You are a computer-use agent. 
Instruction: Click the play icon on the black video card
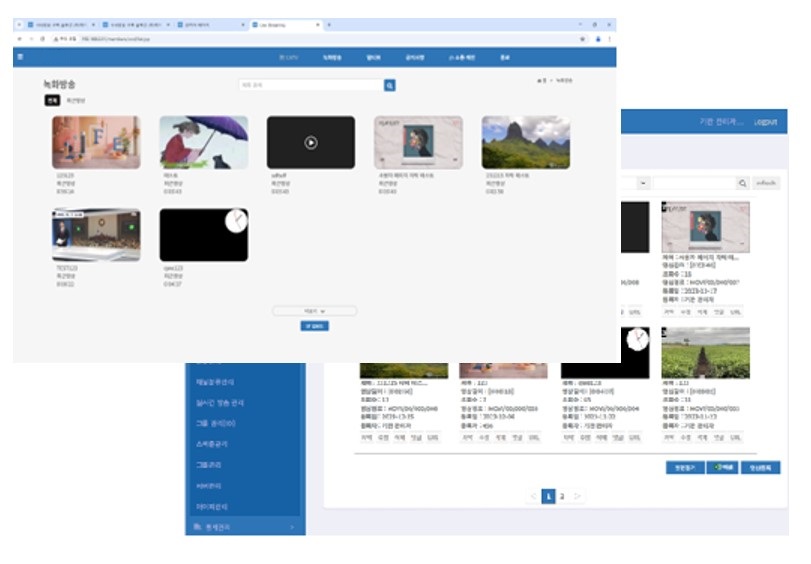[311, 142]
